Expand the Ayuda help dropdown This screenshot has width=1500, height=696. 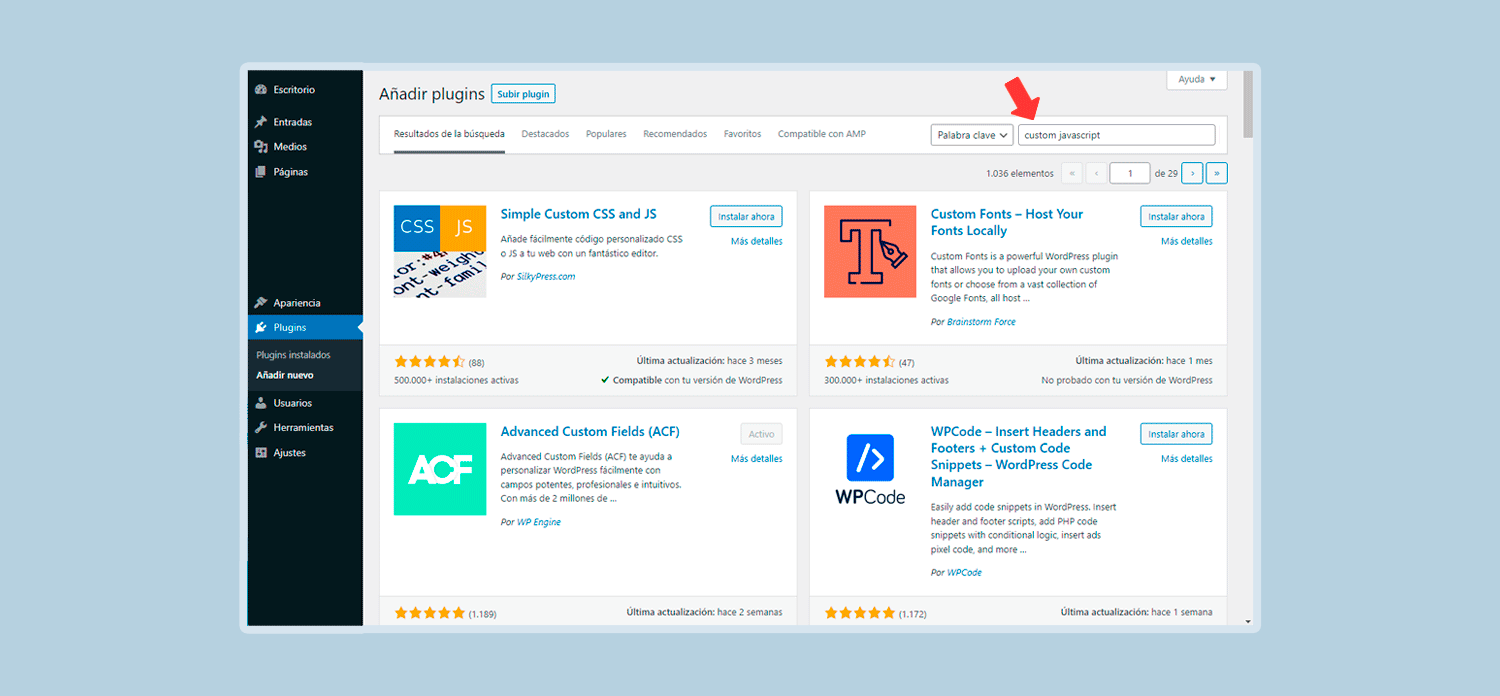point(1197,79)
